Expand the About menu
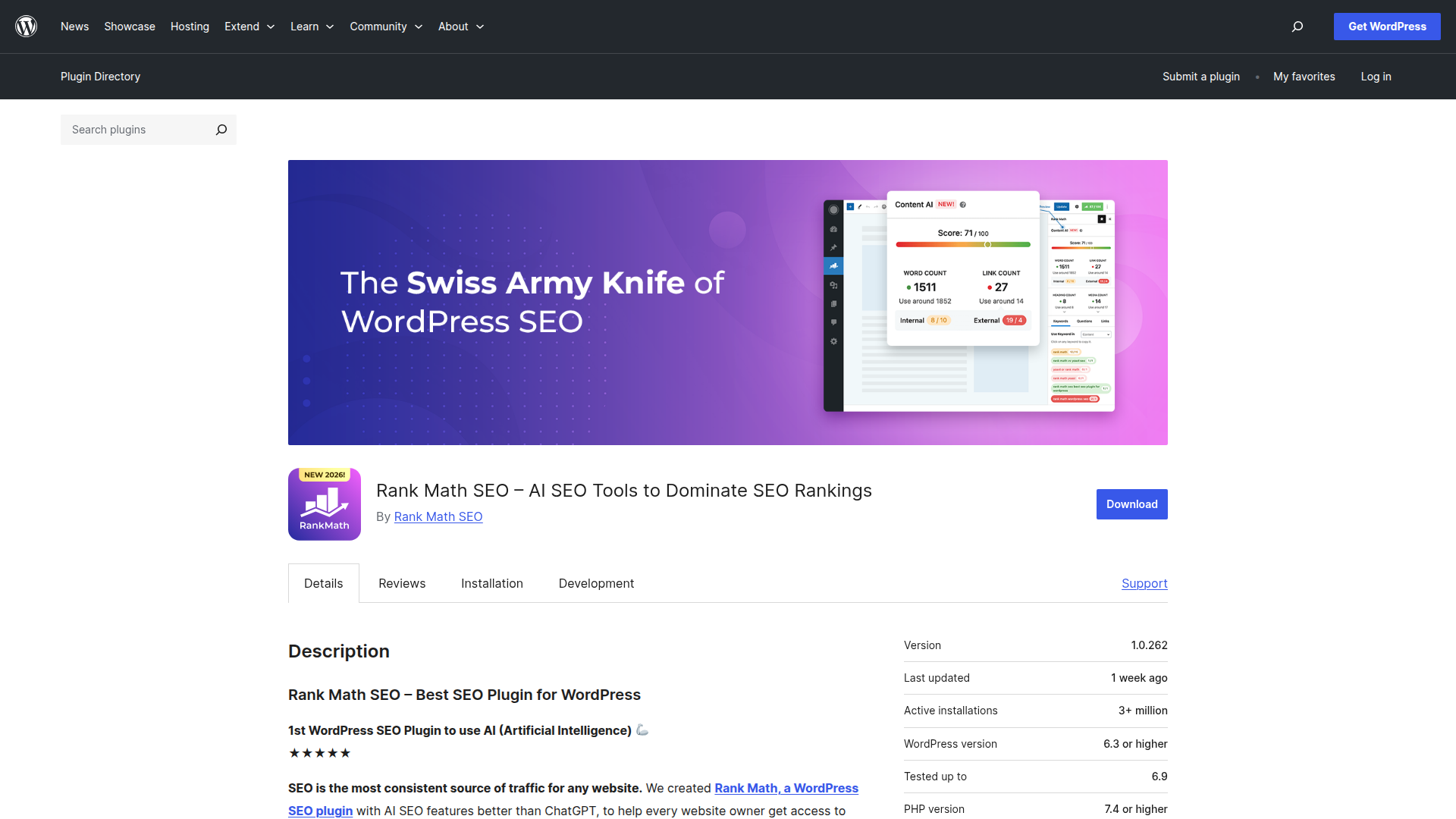 (x=461, y=27)
